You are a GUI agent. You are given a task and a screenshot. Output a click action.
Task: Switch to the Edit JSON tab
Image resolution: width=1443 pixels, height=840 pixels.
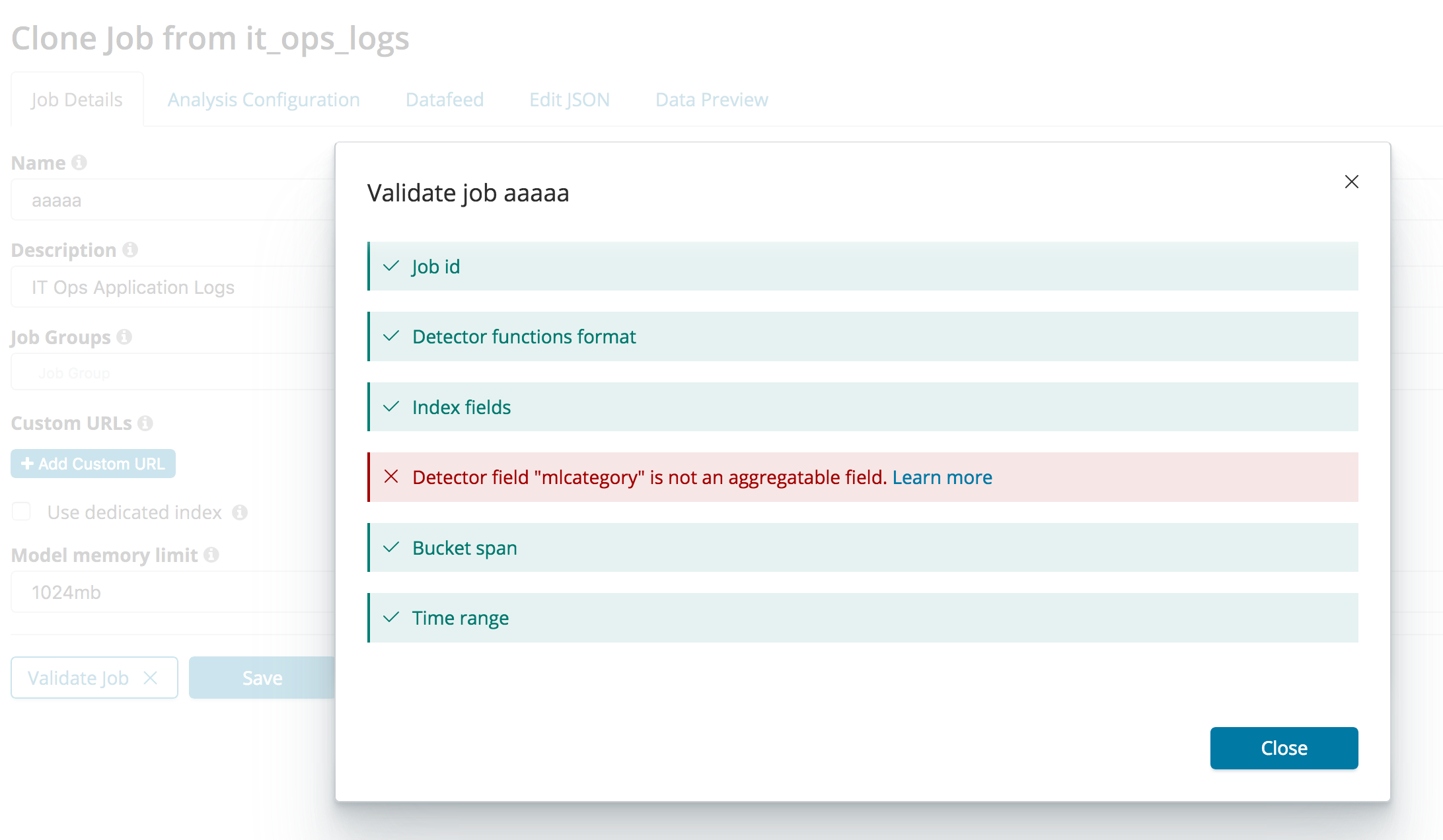(x=569, y=99)
